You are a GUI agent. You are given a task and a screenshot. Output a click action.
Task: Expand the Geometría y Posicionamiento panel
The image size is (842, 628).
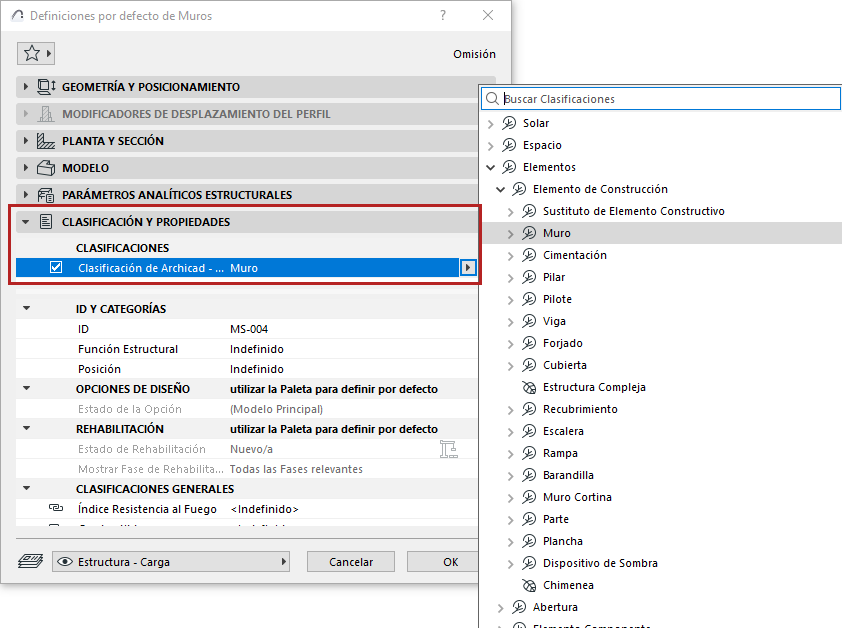[25, 86]
